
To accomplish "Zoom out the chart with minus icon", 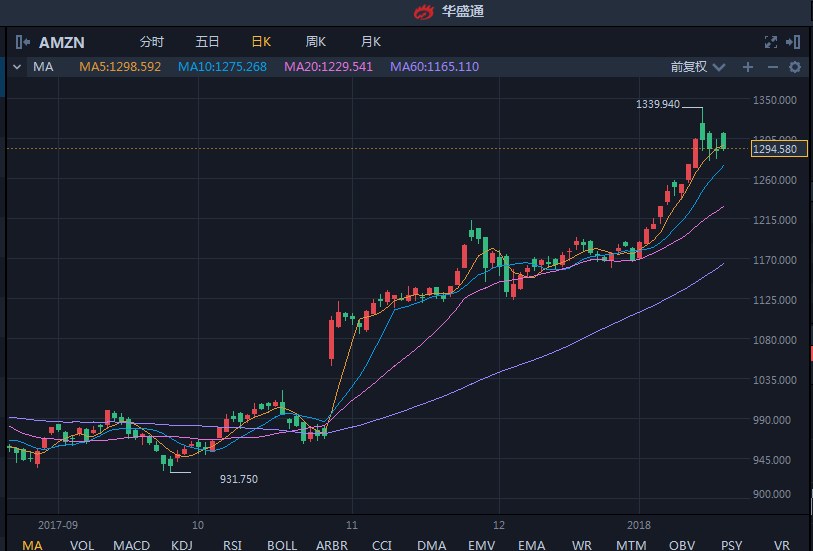I will [x=772, y=67].
